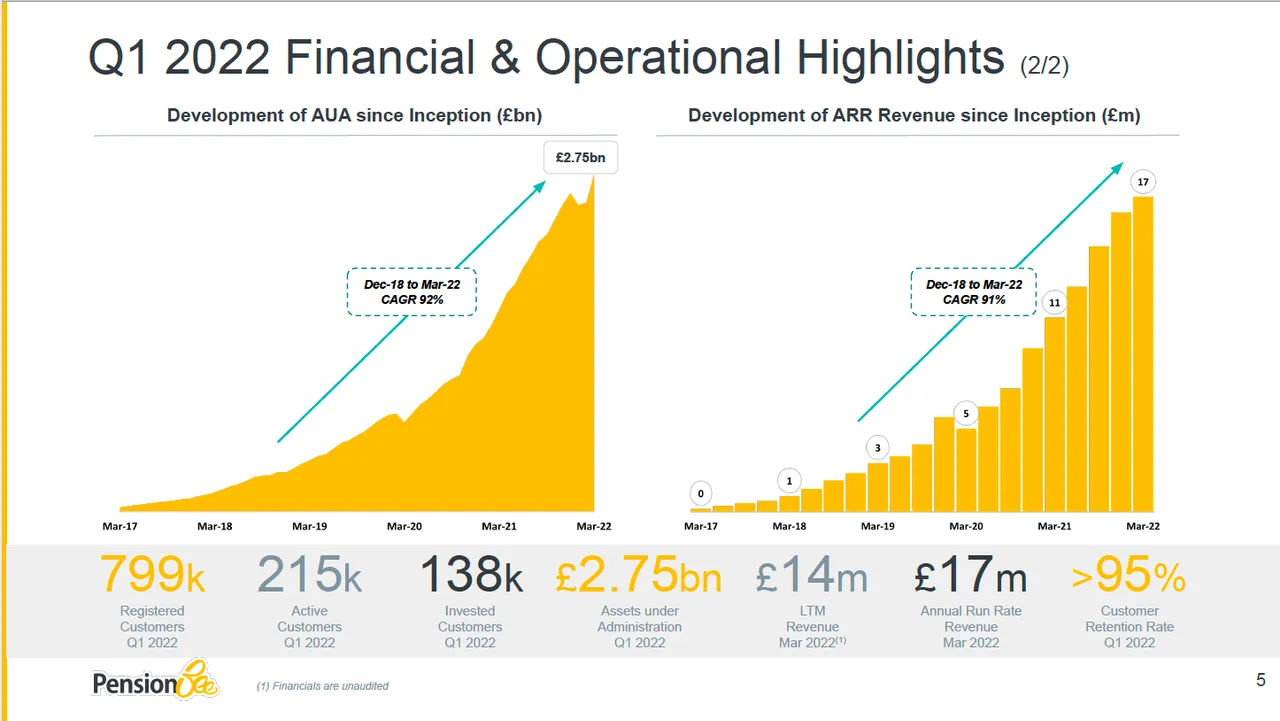This screenshot has width=1280, height=721.
Task: Click the '>95%' retention rate figure
Action: click(x=1129, y=576)
